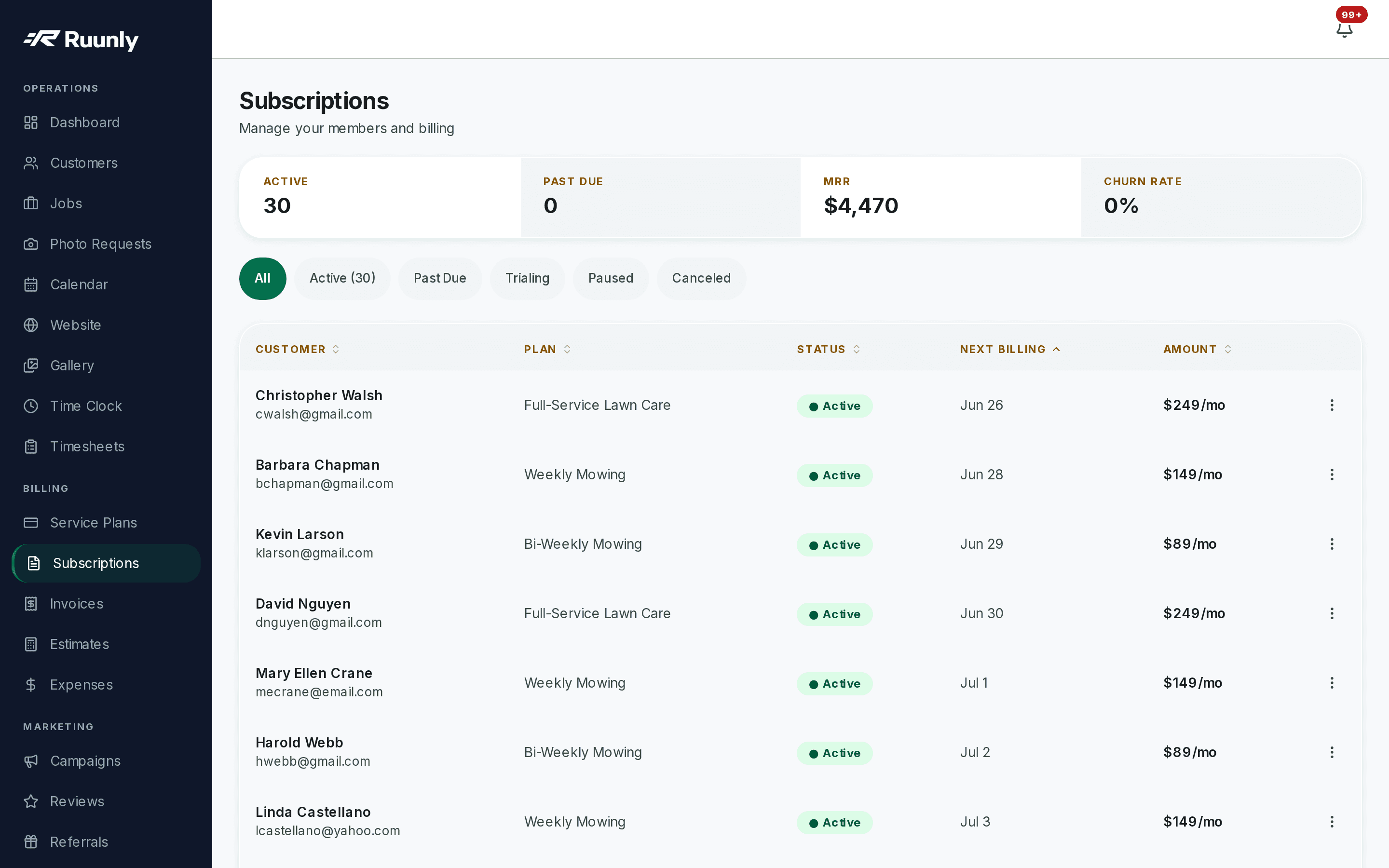Sort table by Customer column
Image resolution: width=1389 pixels, height=868 pixels.
click(x=297, y=349)
